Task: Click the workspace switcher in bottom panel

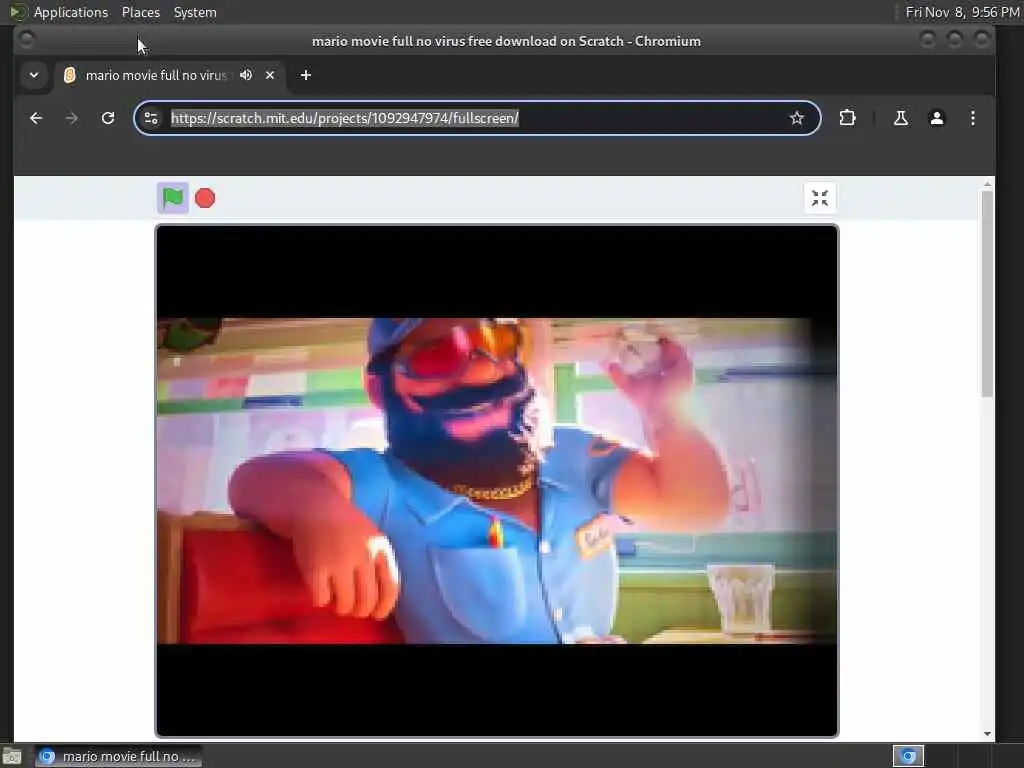Action: click(908, 756)
